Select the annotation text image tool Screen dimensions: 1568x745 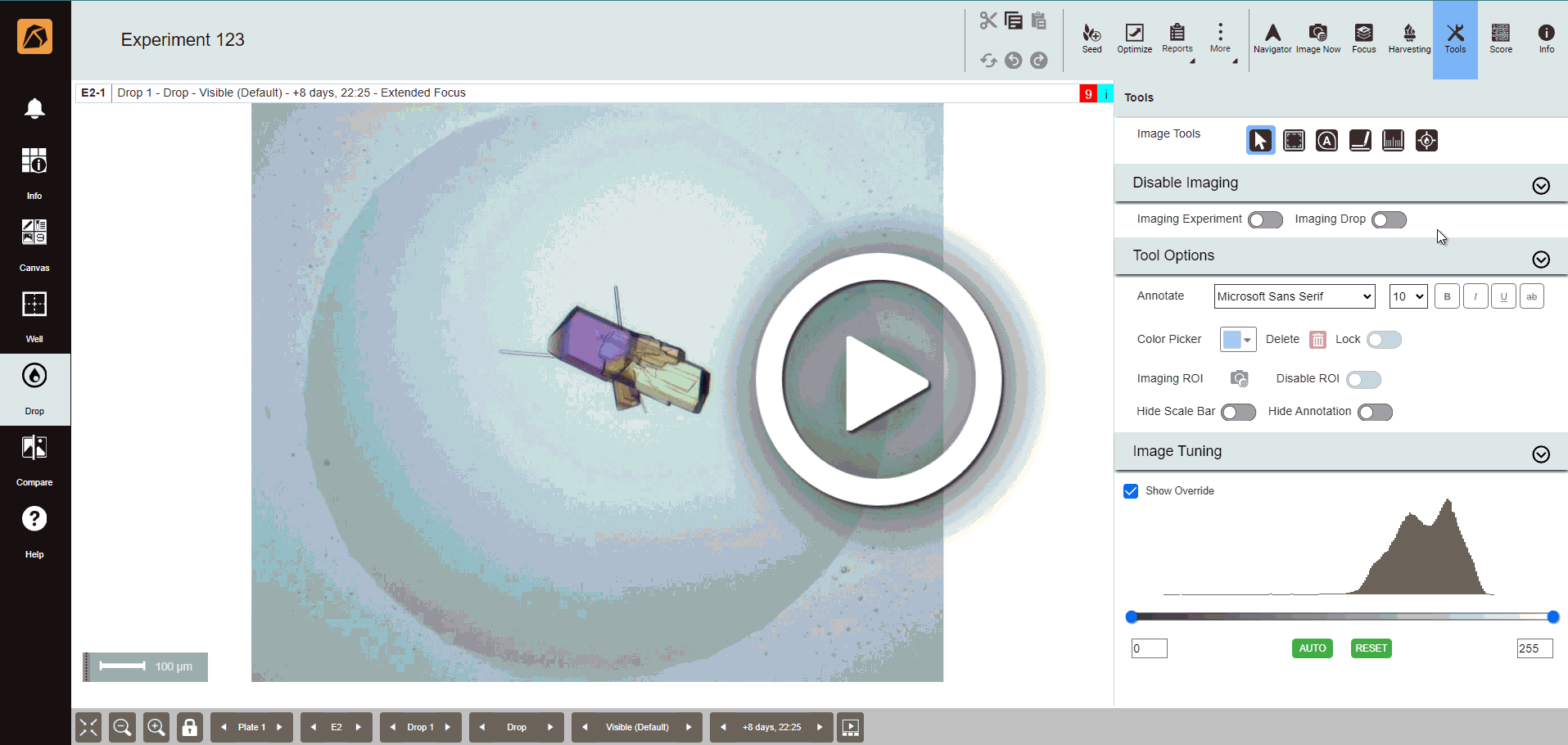[x=1326, y=141]
